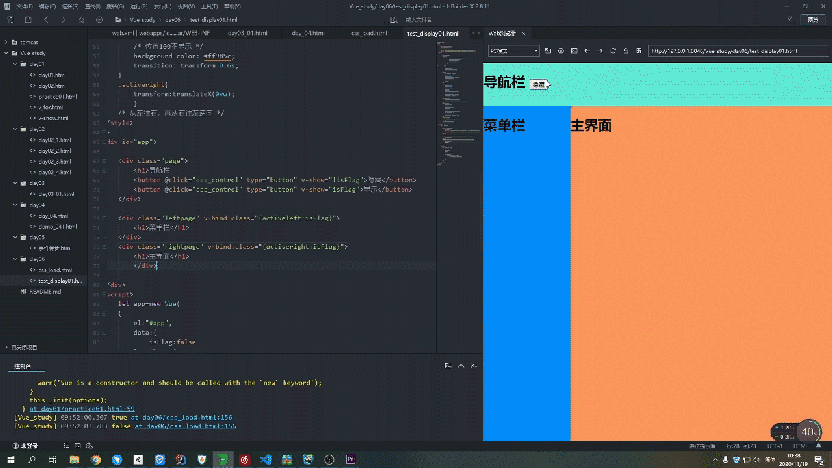Collapse the Vue study project folder
The height and width of the screenshot is (468, 832).
click(6, 53)
